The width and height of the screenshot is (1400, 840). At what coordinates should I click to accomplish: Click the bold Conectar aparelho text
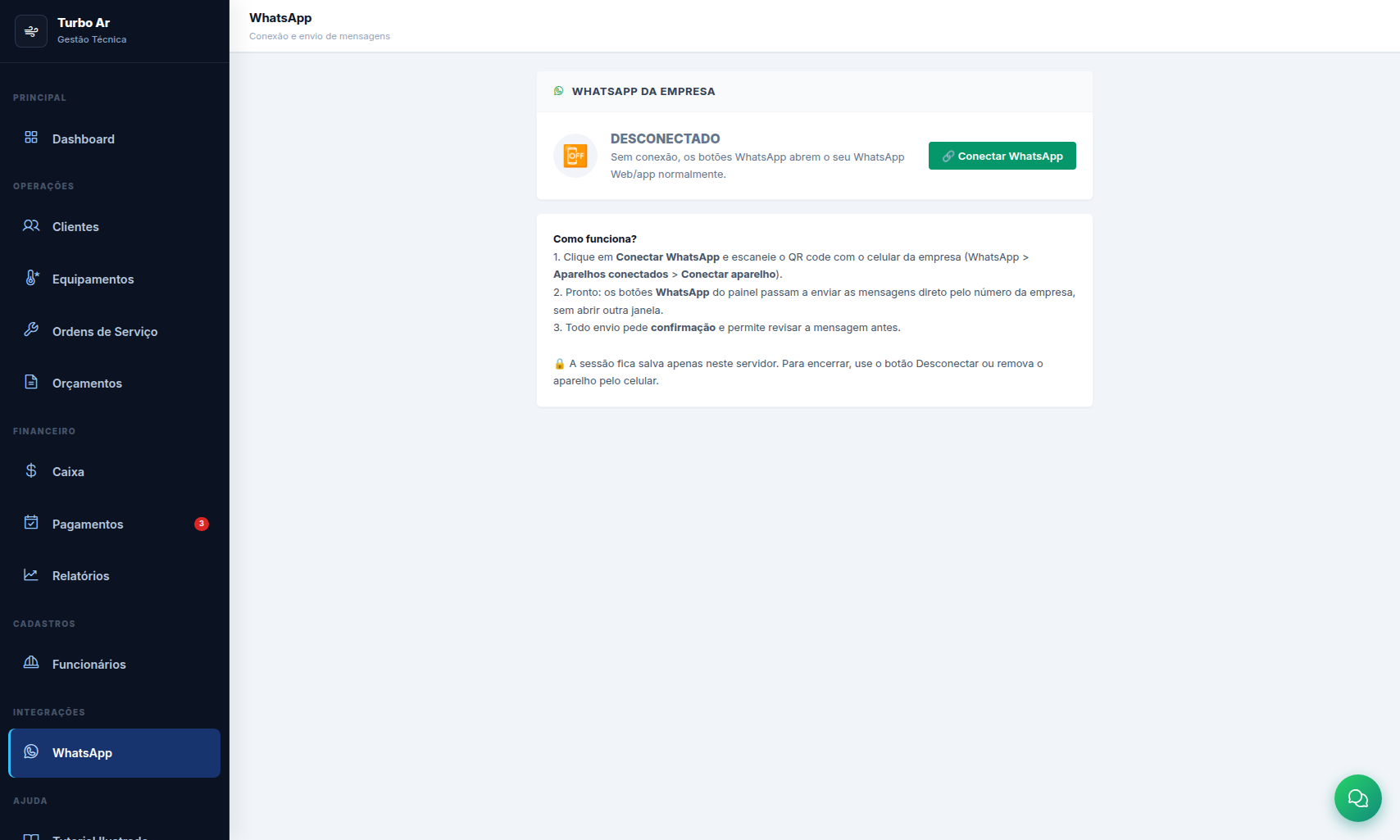(729, 275)
